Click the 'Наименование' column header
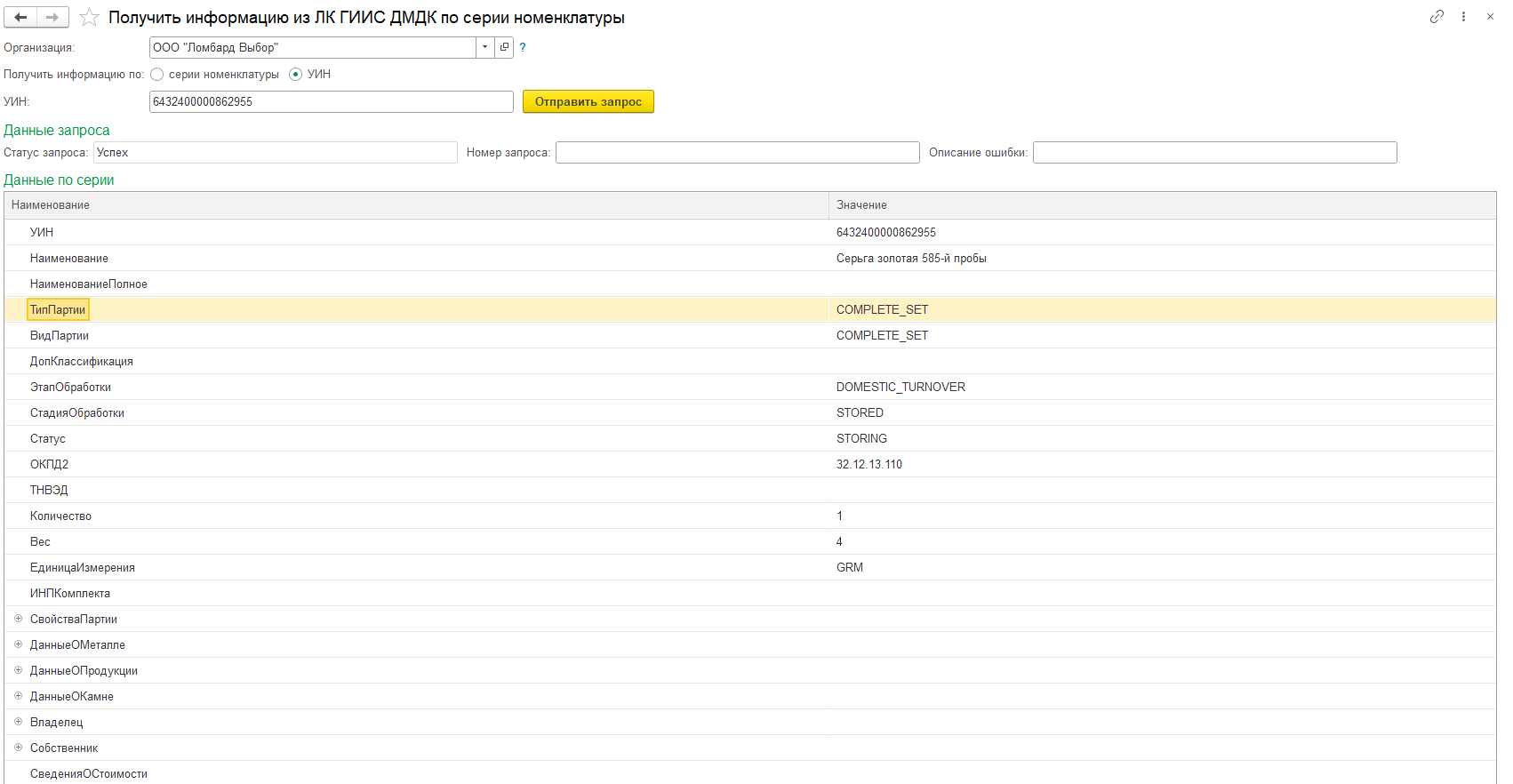 (x=416, y=205)
